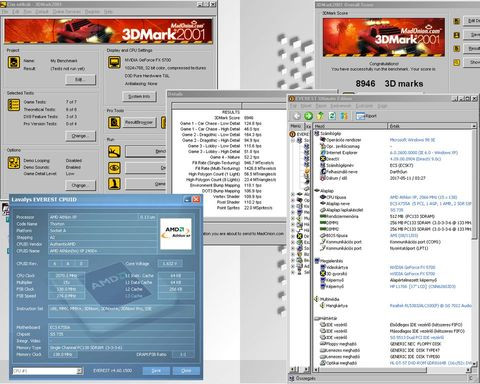Open the Súgó menu in EVEREST
The height and width of the screenshot is (384, 480).
point(382,106)
